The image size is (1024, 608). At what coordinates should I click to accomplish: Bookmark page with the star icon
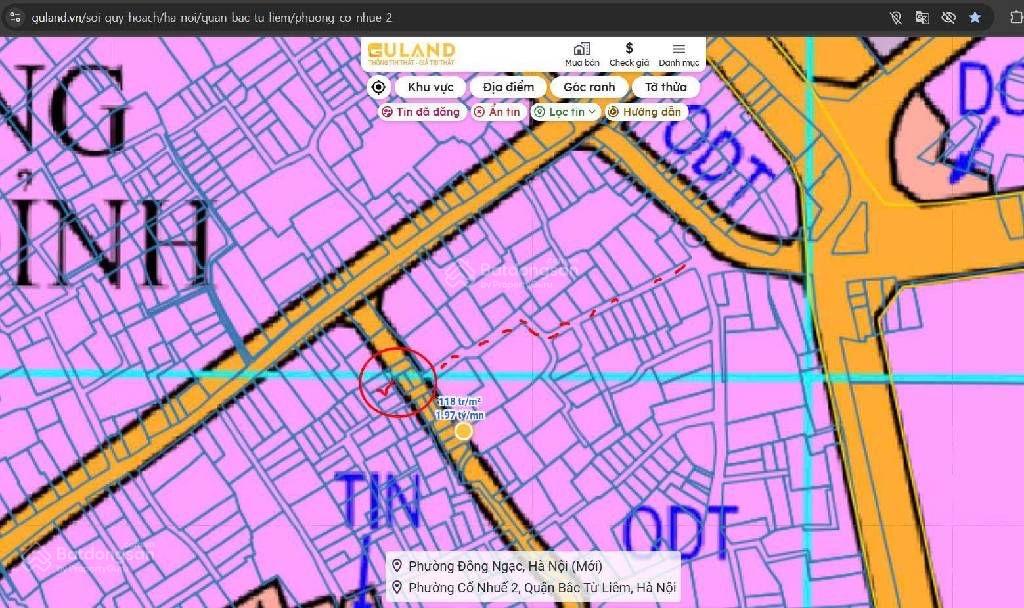point(974,17)
